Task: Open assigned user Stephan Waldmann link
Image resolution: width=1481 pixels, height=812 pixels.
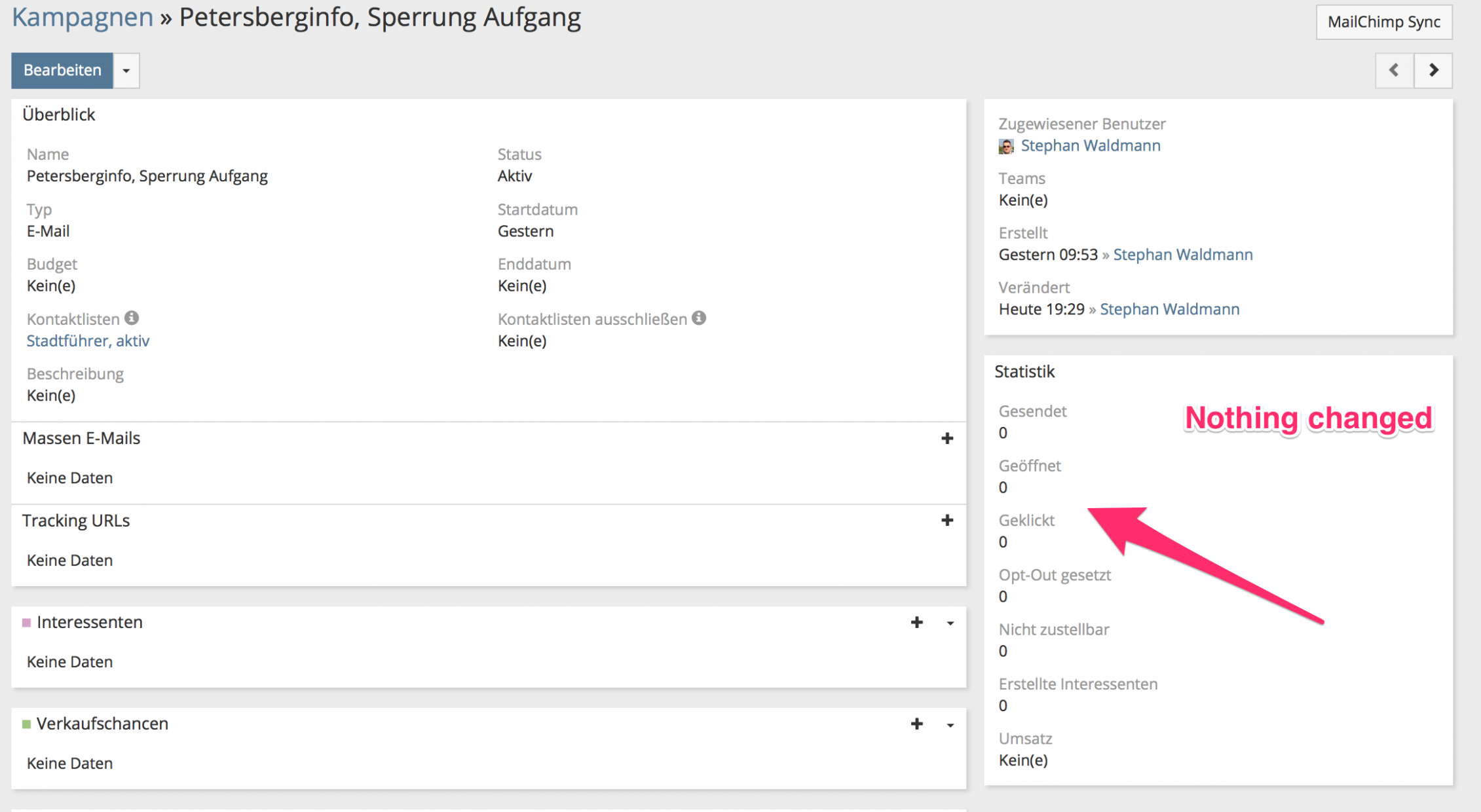Action: 1090,145
